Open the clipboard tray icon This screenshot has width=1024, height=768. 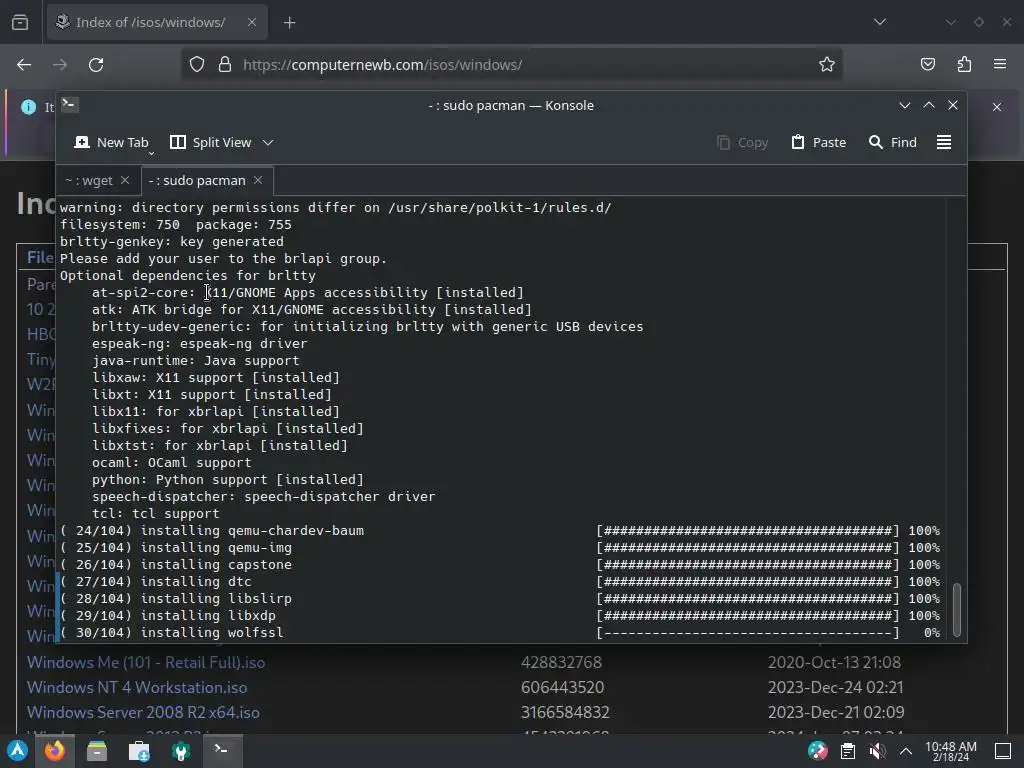point(848,751)
